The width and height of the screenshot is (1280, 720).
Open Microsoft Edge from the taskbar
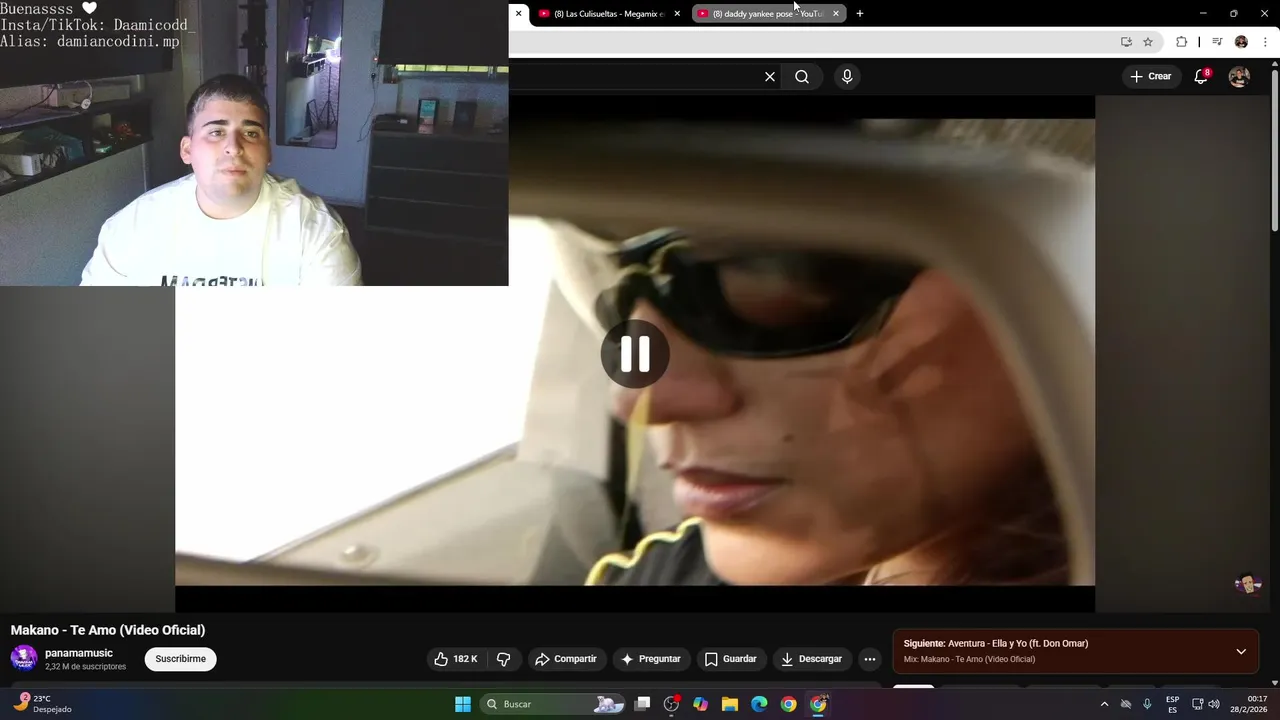(759, 704)
